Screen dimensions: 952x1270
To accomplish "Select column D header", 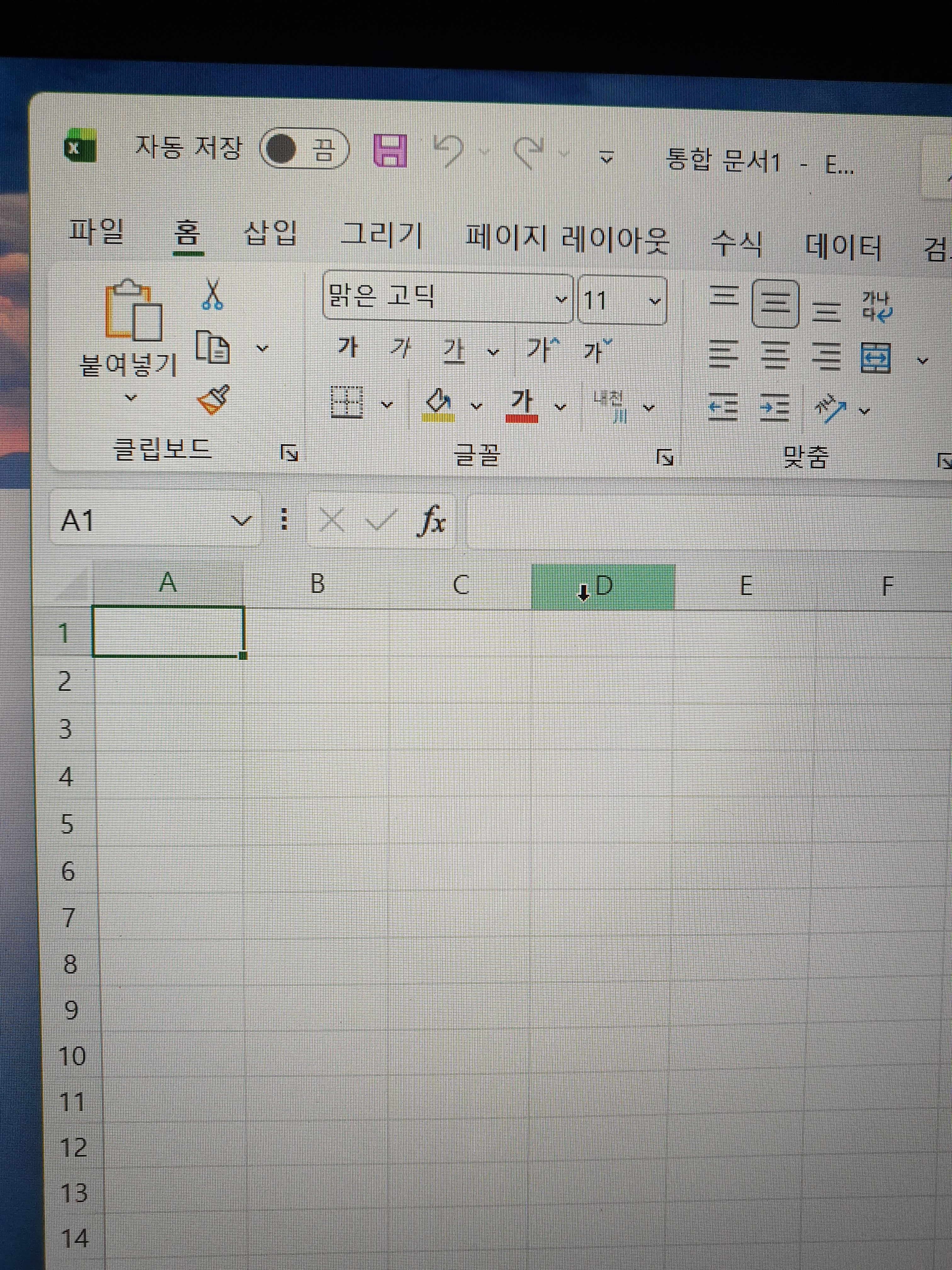I will coord(603,586).
